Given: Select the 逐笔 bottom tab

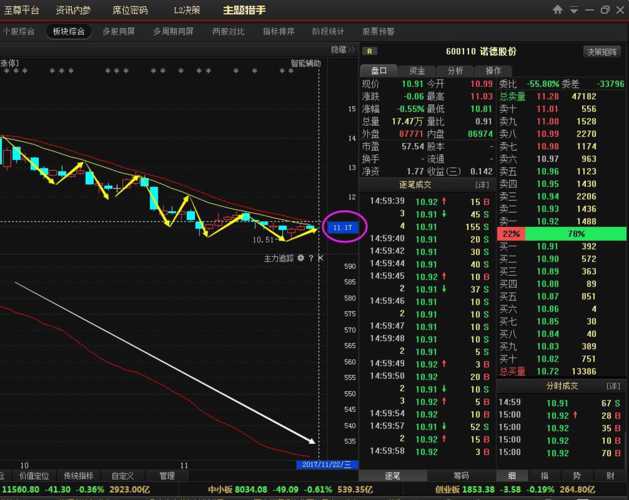Looking at the screenshot, I should point(392,476).
